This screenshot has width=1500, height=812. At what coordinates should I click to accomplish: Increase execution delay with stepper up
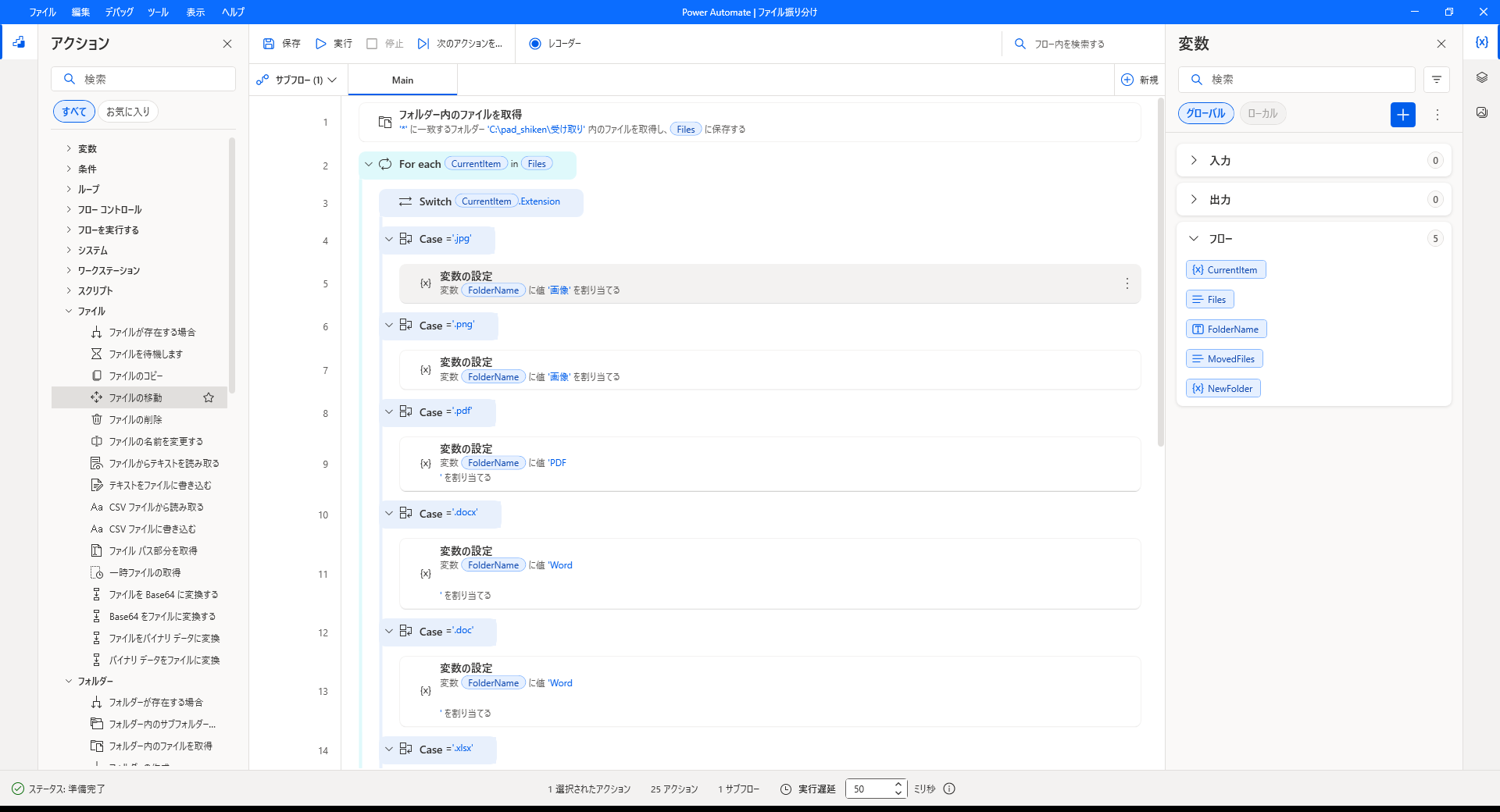(898, 784)
